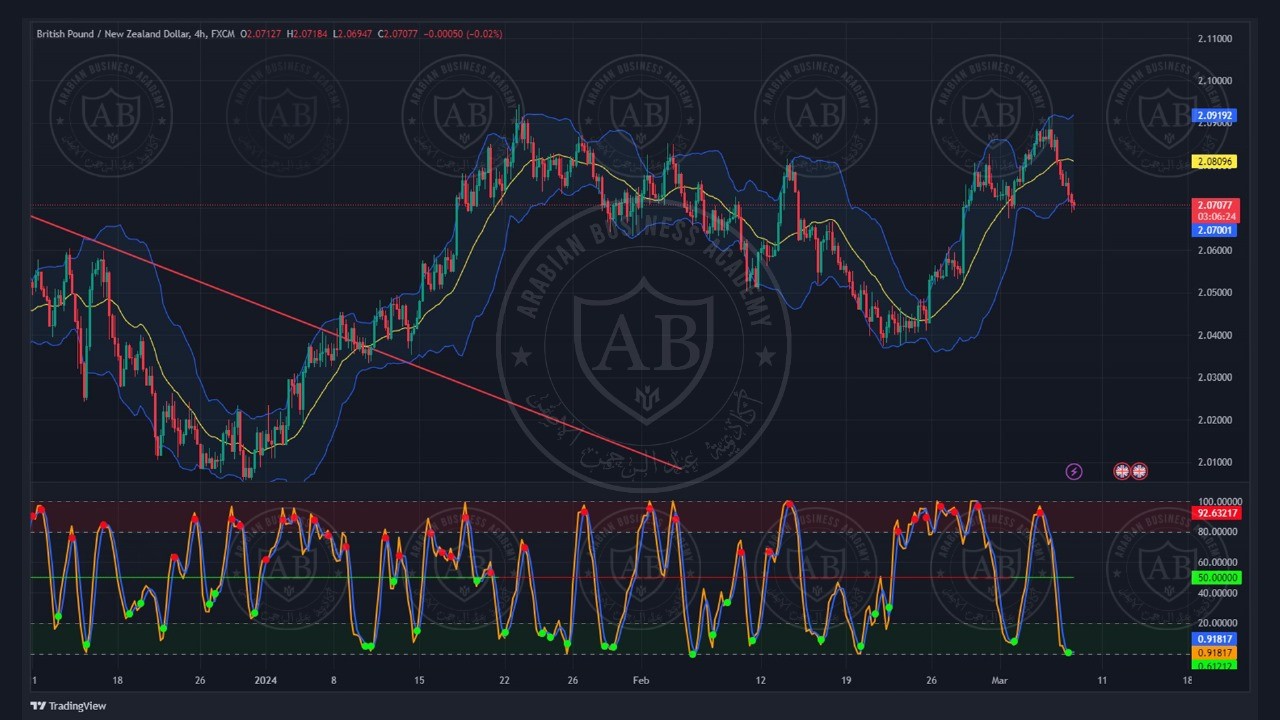
Task: Click the latest green oversold dot on stochastic
Action: 1069,653
